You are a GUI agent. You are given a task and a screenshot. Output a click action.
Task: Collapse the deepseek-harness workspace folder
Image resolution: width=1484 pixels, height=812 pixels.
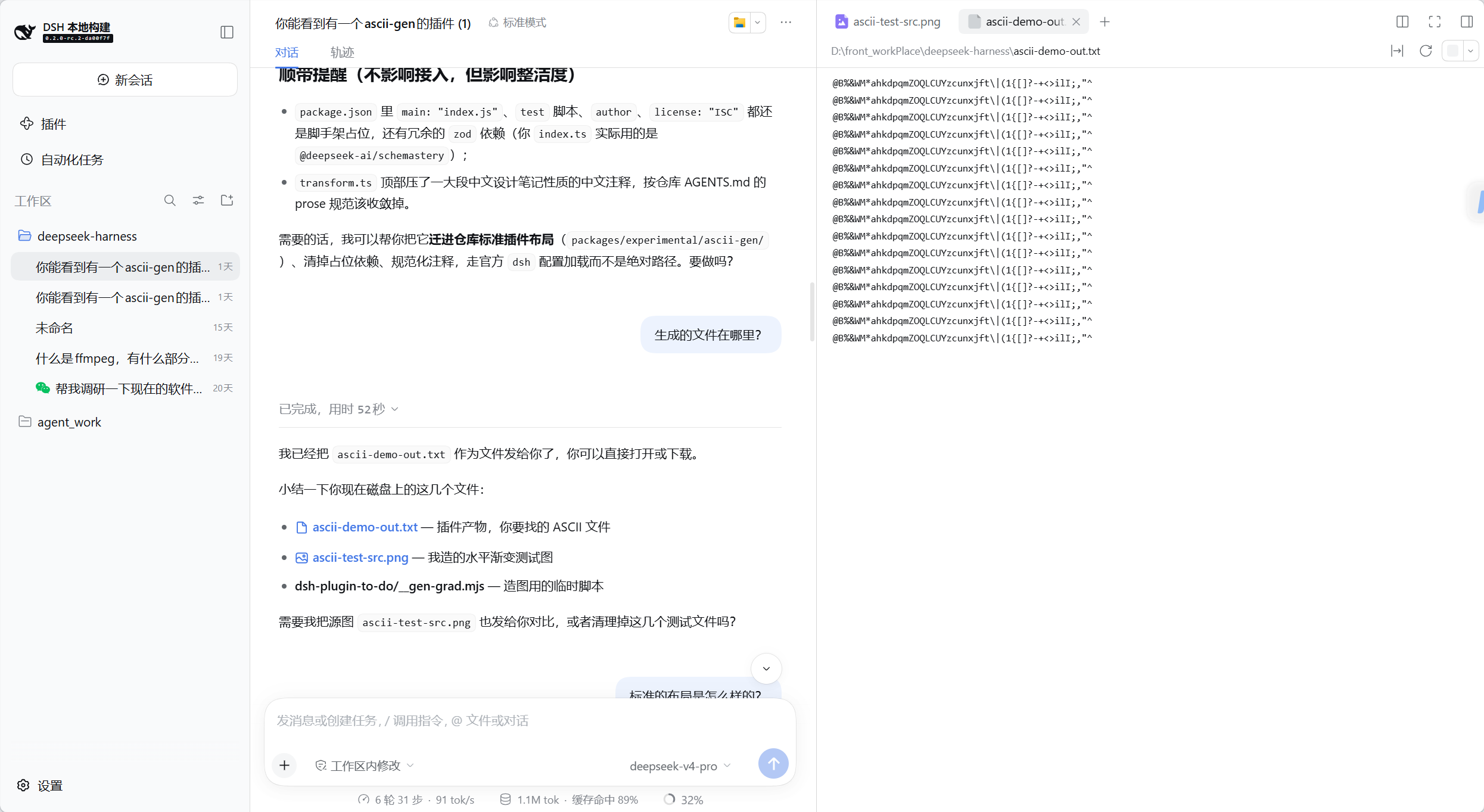tap(78, 237)
